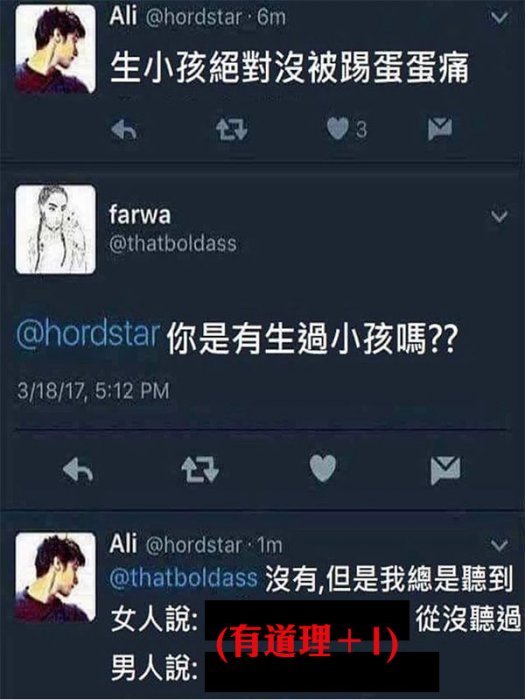Open @hordstar mention in farwa's tweet
This screenshot has width=525, height=700.
(x=88, y=333)
